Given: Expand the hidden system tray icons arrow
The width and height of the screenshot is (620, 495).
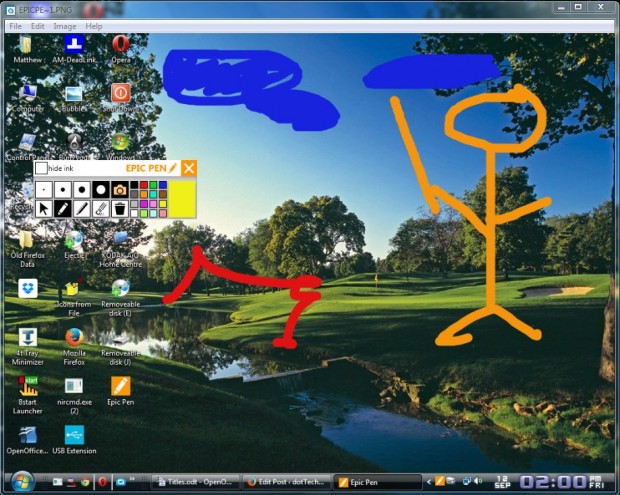Looking at the screenshot, I should 429,482.
